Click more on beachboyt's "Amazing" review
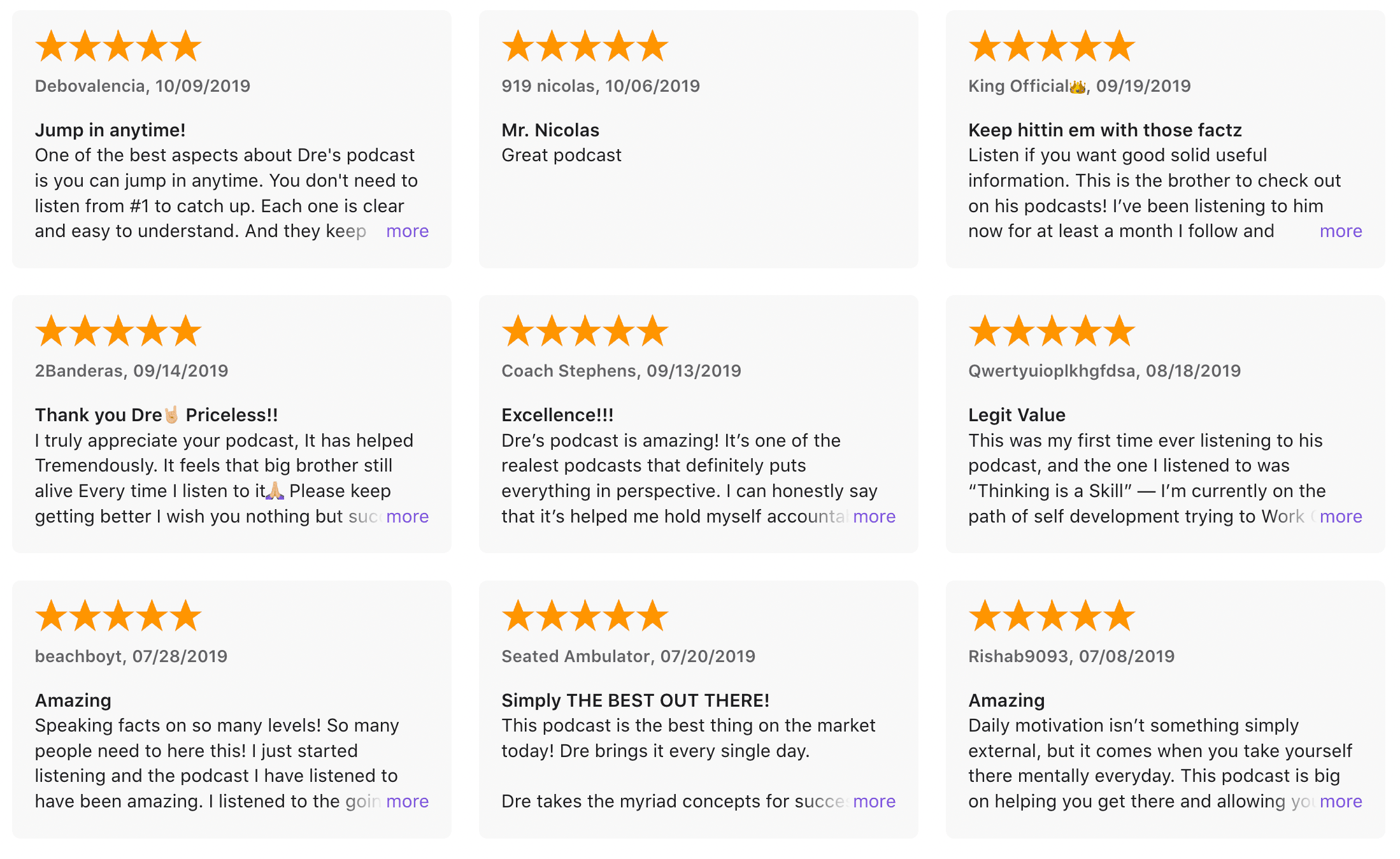Screen dimensions: 1400x859 (x=407, y=801)
